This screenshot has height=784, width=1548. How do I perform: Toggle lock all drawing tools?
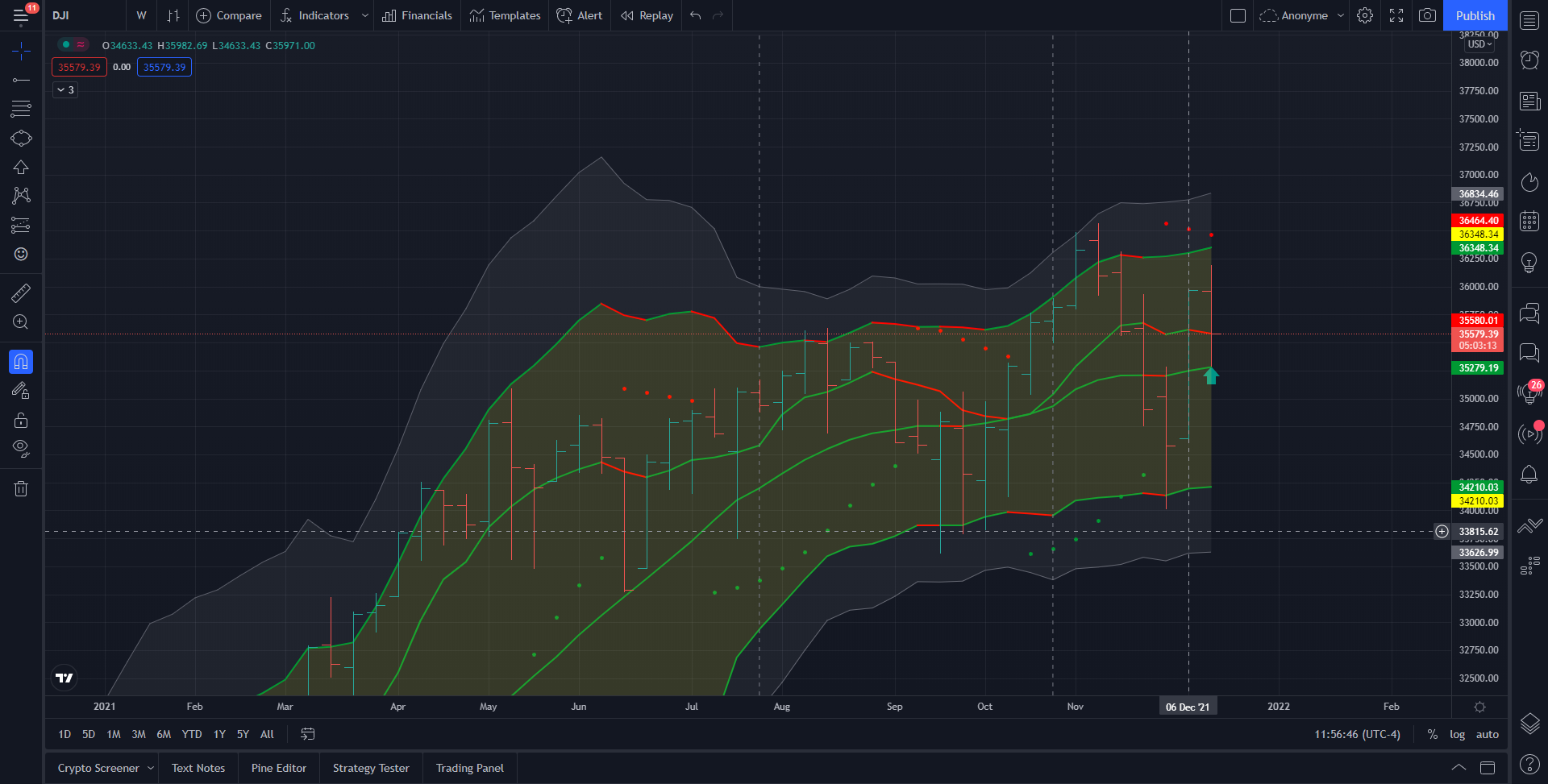pyautogui.click(x=21, y=420)
